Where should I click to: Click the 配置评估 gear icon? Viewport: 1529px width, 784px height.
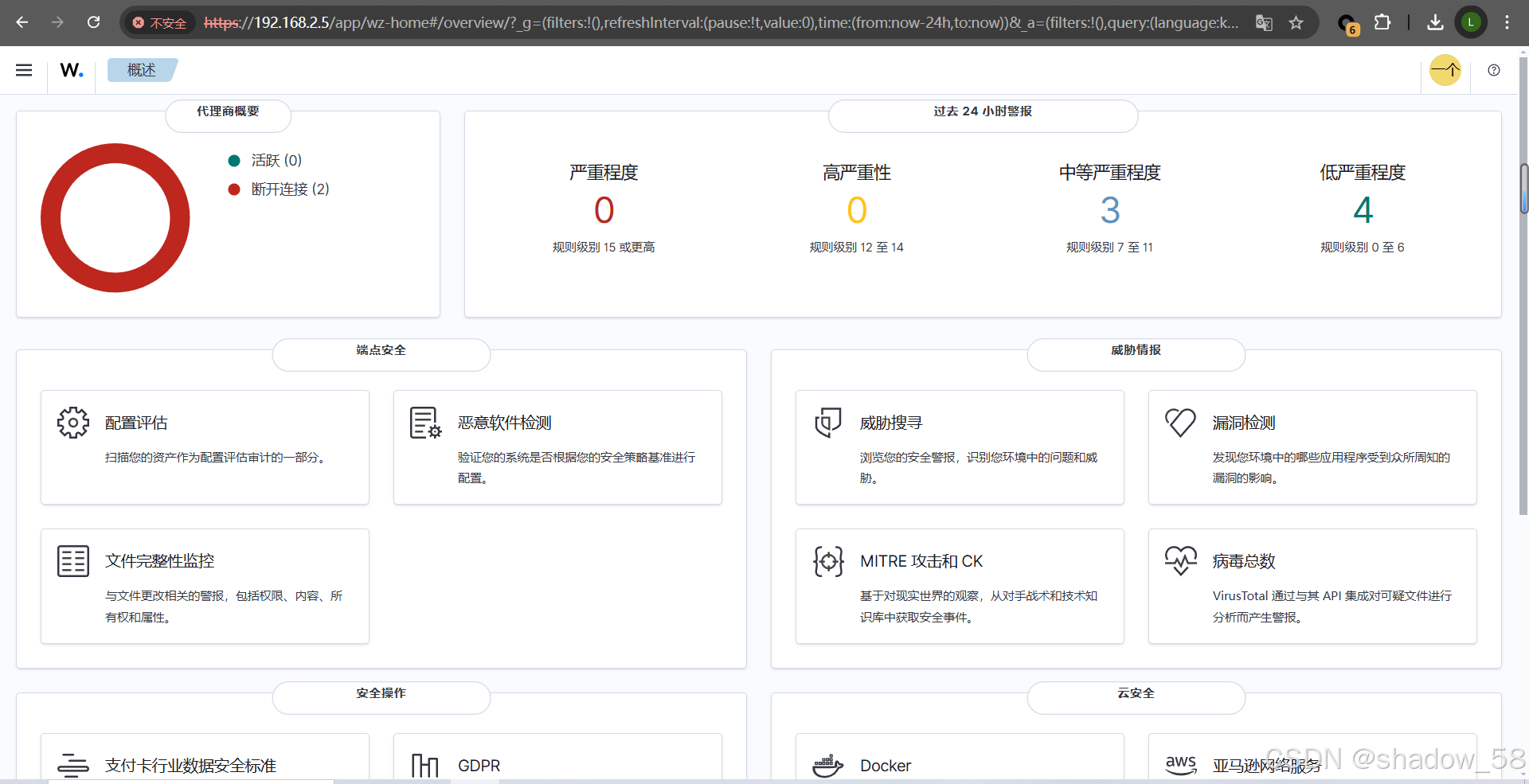[73, 423]
